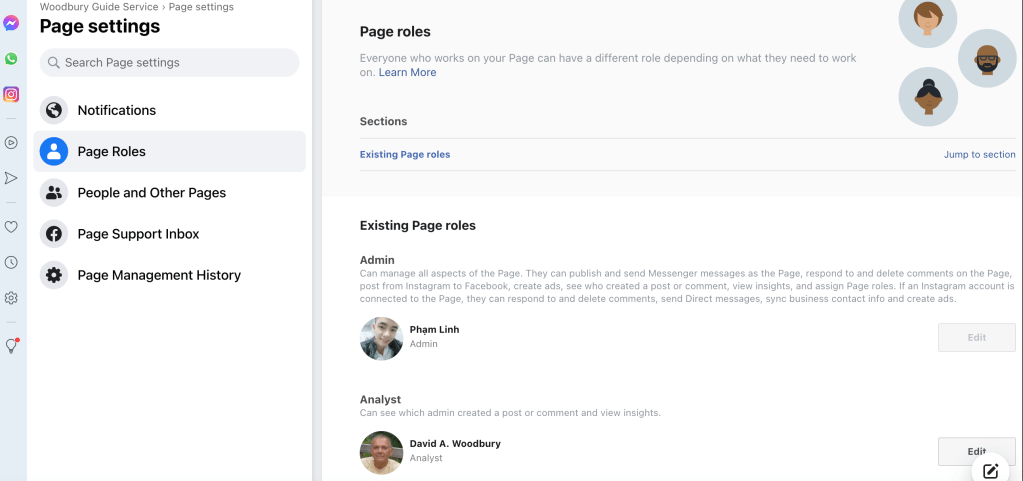The width and height of the screenshot is (1023, 481).
Task: Follow the Learn More link
Action: click(x=407, y=73)
